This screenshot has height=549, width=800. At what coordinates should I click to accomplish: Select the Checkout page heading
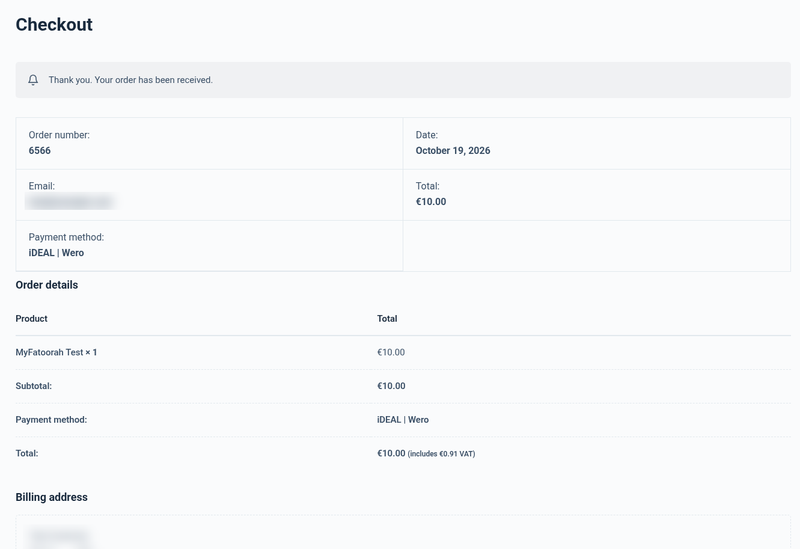(x=54, y=24)
